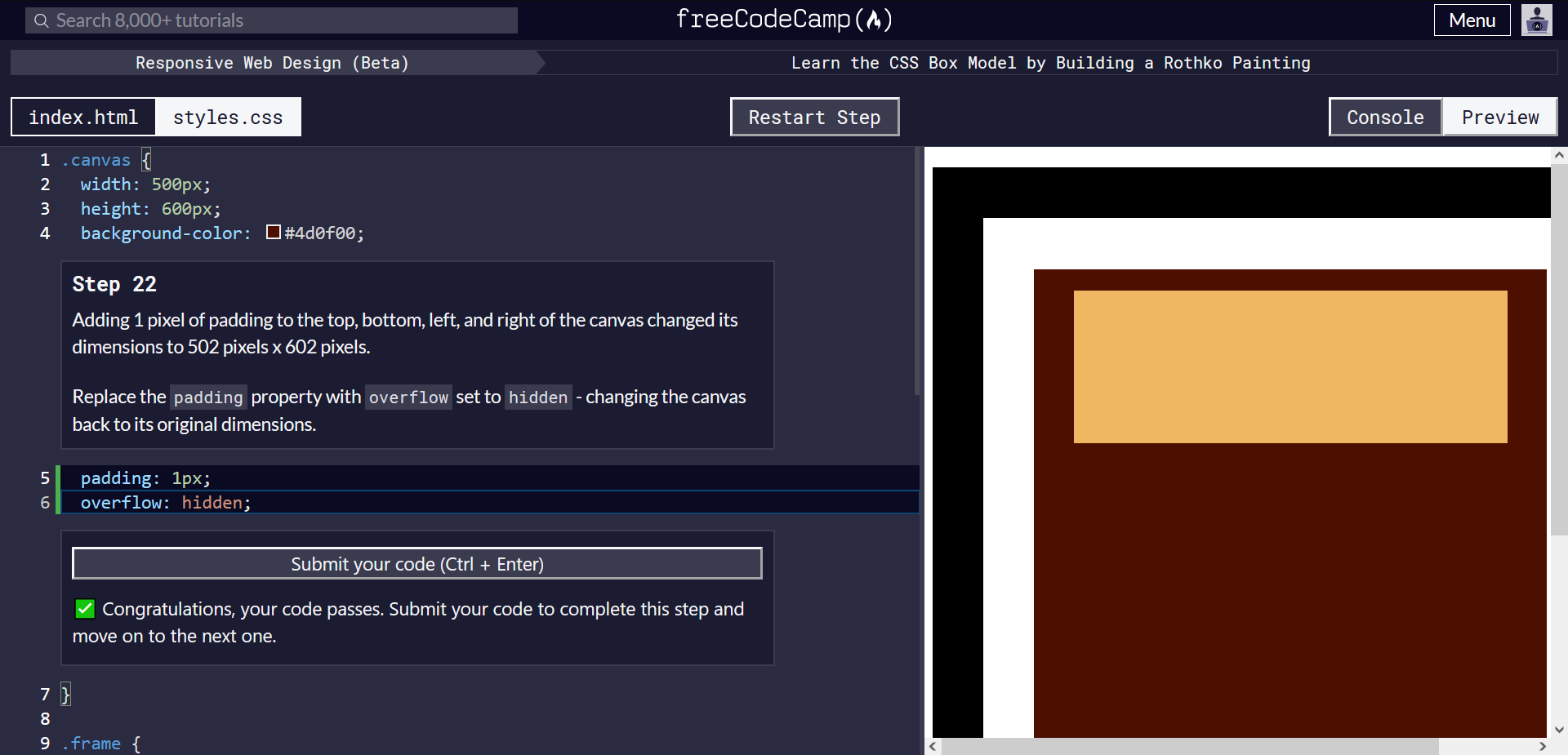Open the Menu
Image resolution: width=1568 pixels, height=755 pixels.
(x=1472, y=20)
